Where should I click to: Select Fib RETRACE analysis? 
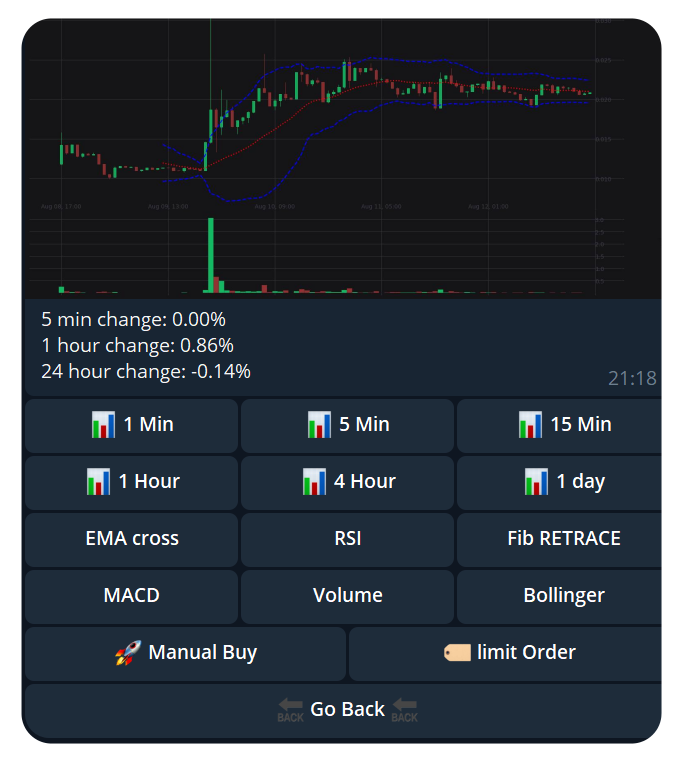click(563, 539)
